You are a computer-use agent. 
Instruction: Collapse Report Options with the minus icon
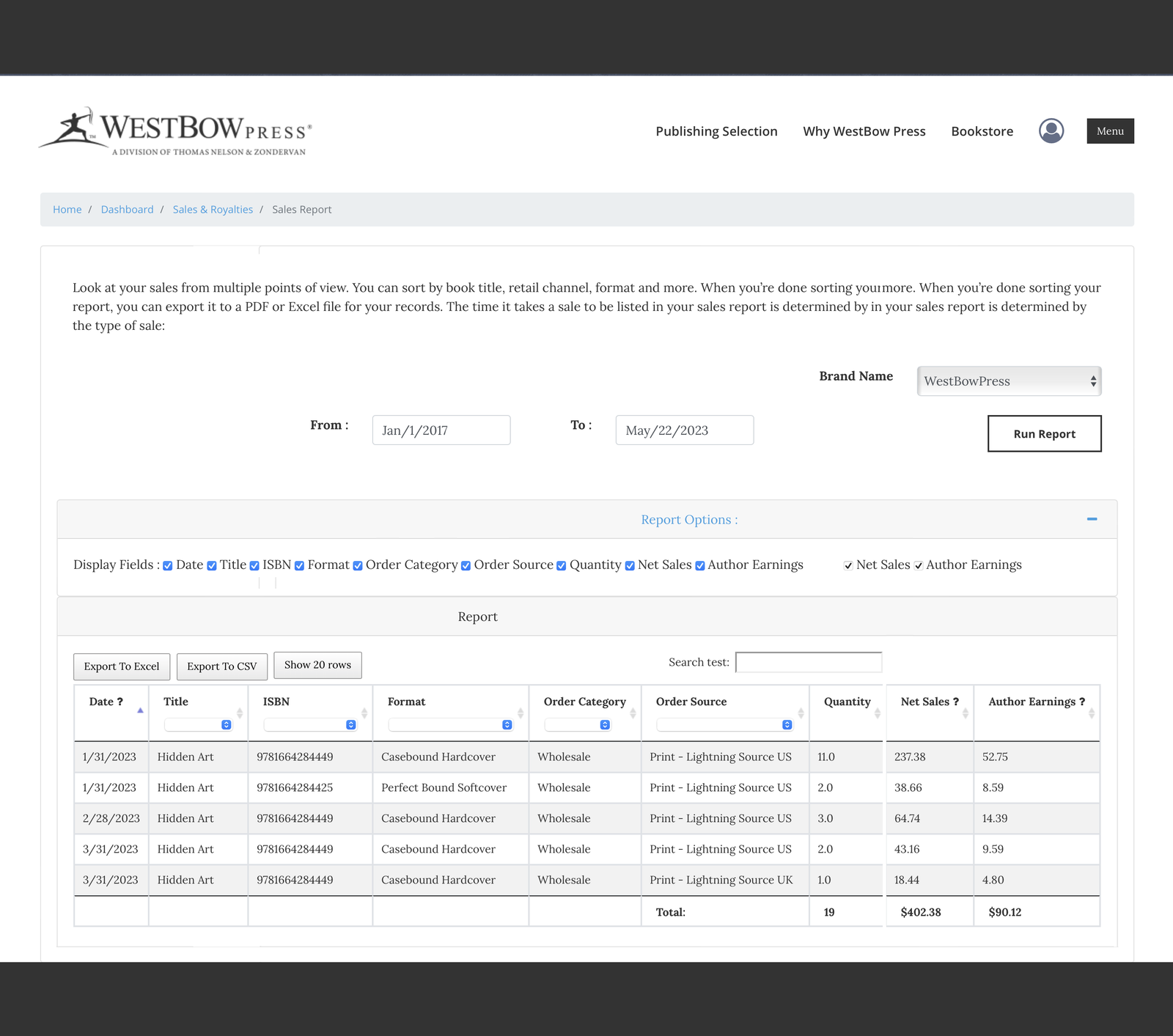[x=1092, y=519]
